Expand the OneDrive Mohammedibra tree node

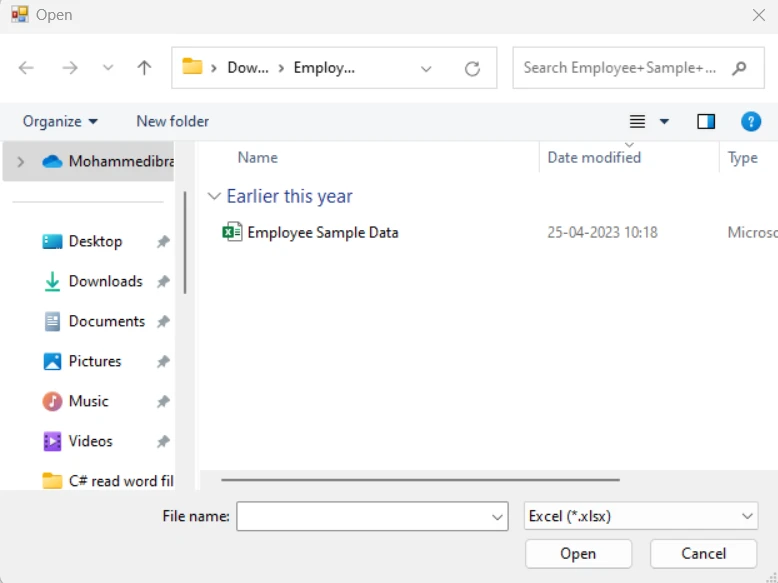point(20,161)
